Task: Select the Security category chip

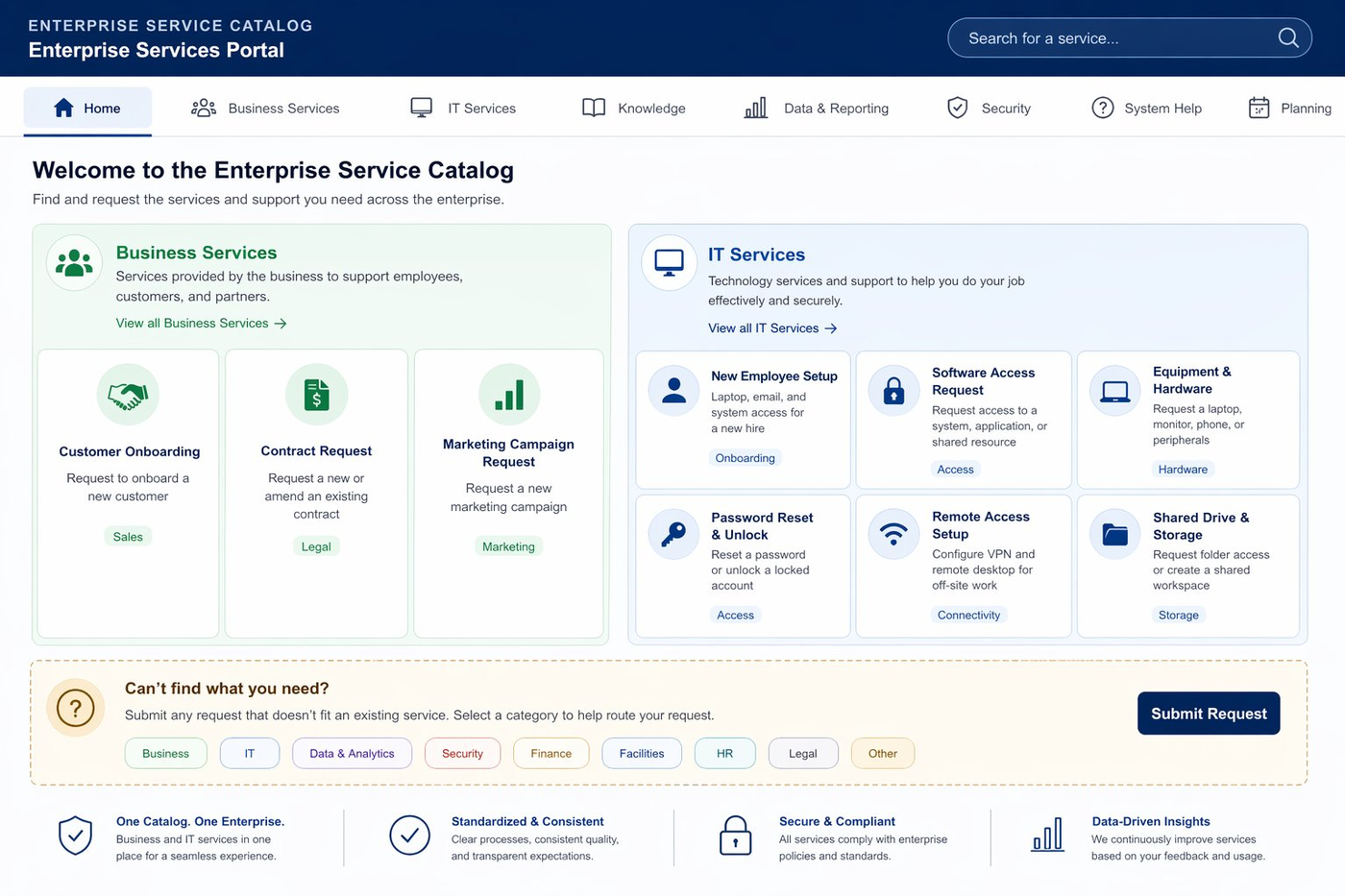Action: coord(462,753)
